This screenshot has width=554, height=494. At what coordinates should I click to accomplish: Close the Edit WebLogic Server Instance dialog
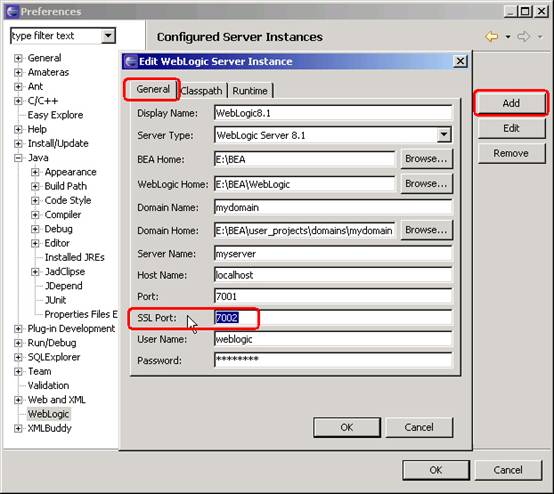(x=460, y=61)
